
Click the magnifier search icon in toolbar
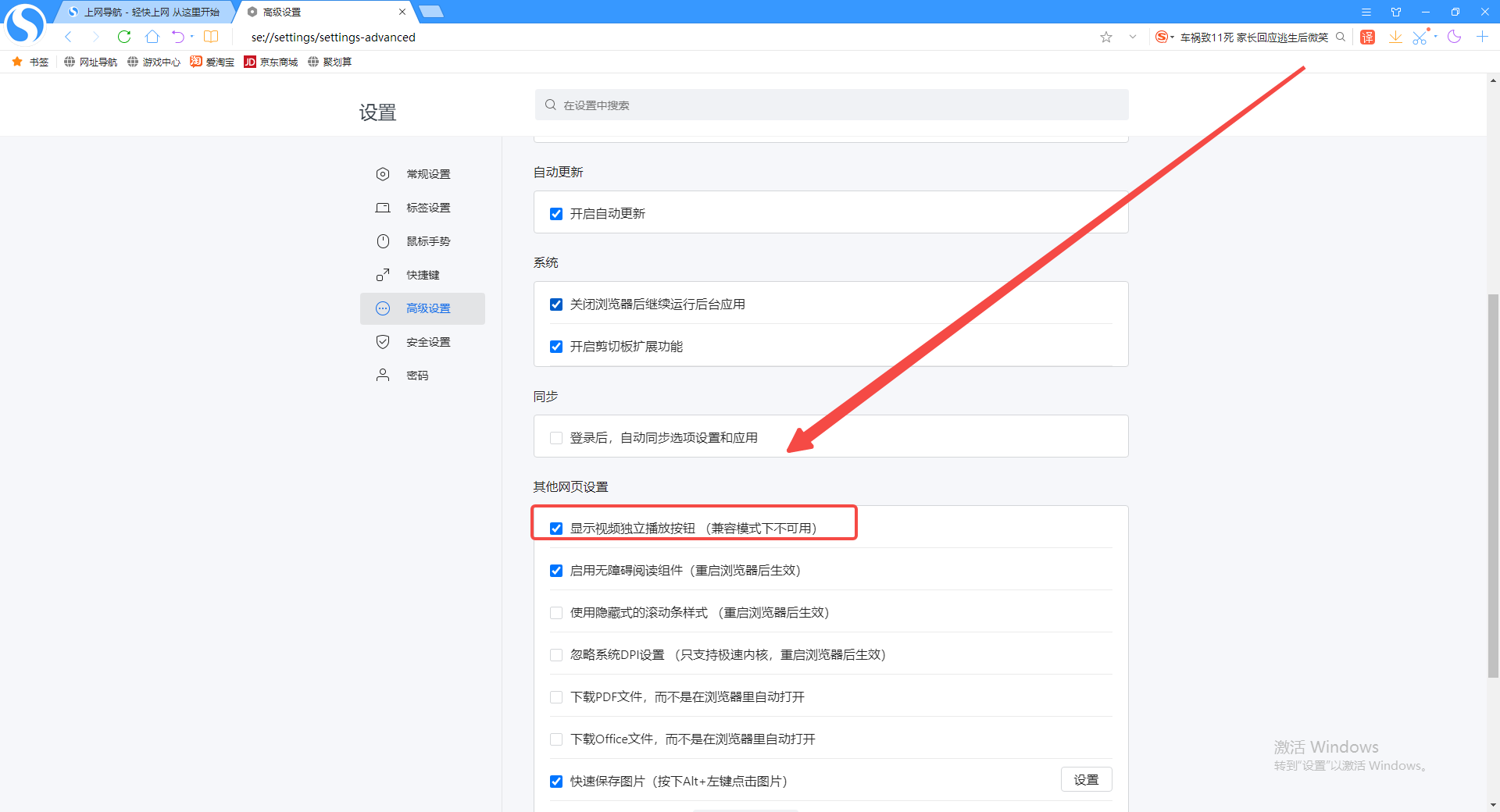1341,37
